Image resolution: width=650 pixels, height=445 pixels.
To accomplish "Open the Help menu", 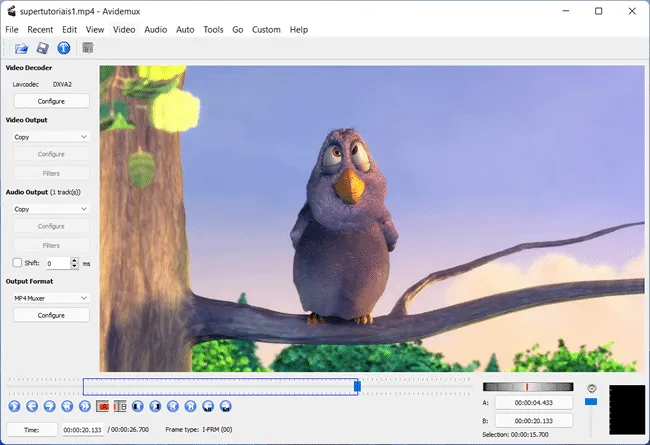I will pyautogui.click(x=298, y=29).
